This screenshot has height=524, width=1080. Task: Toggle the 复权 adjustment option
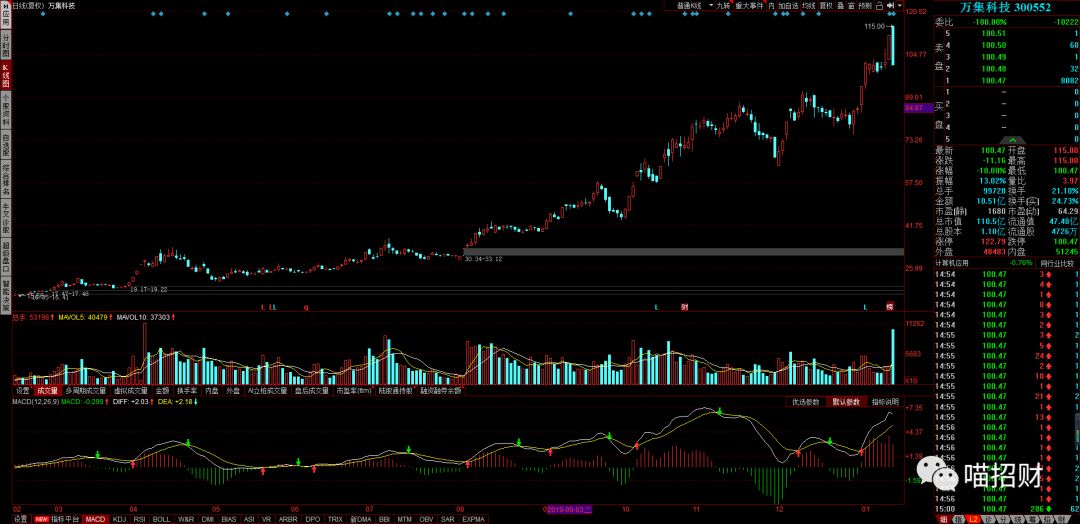pos(827,6)
